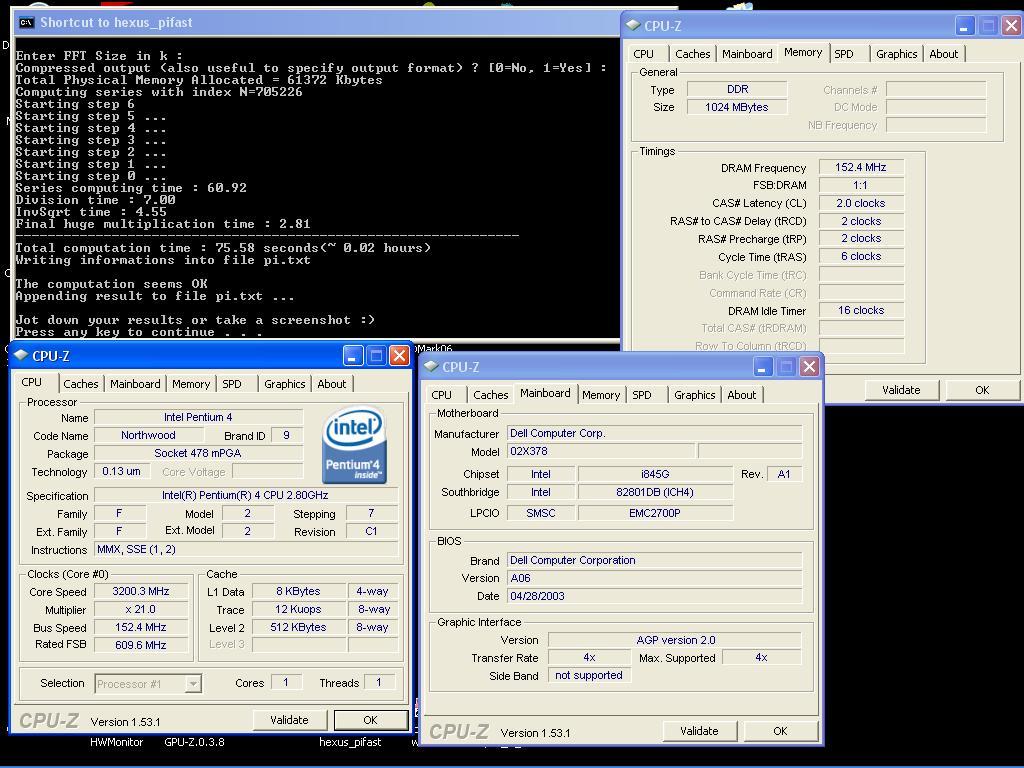Click the Core Speed 3200.3 MHz value

[141, 592]
